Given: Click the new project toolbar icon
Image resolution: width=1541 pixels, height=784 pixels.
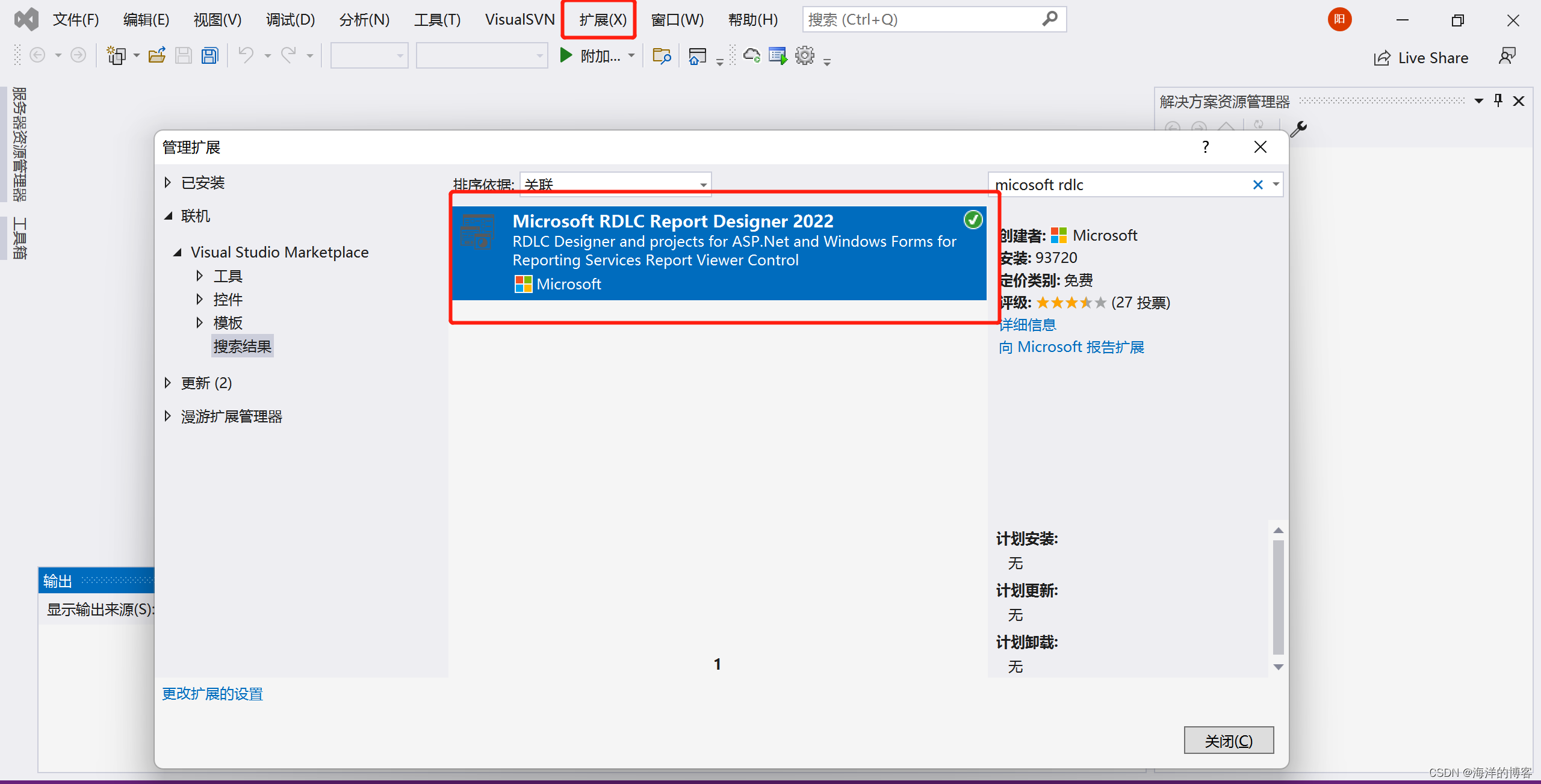Looking at the screenshot, I should click(x=116, y=56).
